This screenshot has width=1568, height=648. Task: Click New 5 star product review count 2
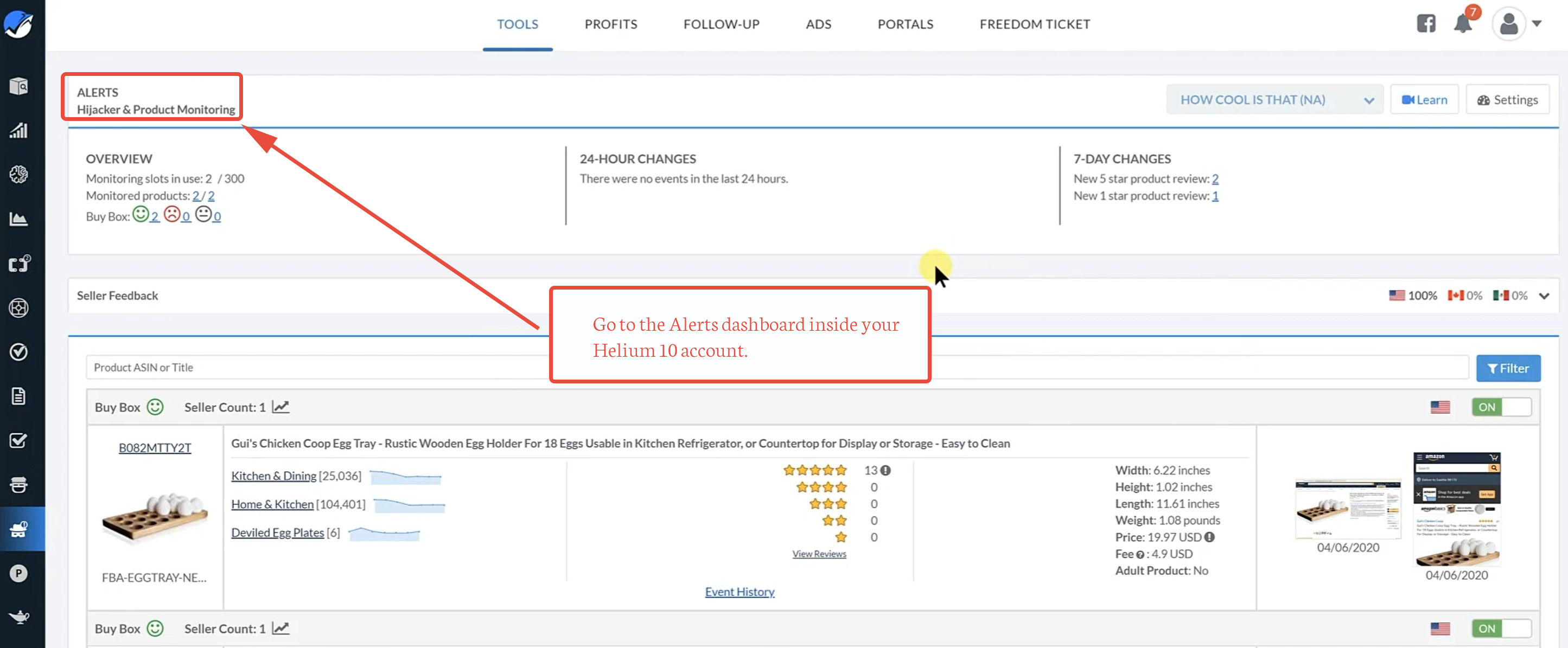click(1215, 179)
